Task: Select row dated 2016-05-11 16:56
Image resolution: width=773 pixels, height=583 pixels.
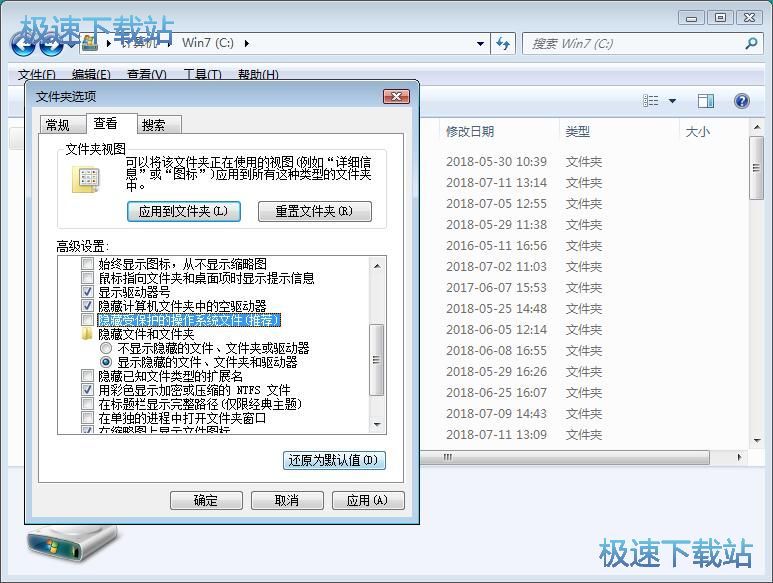Action: click(584, 245)
